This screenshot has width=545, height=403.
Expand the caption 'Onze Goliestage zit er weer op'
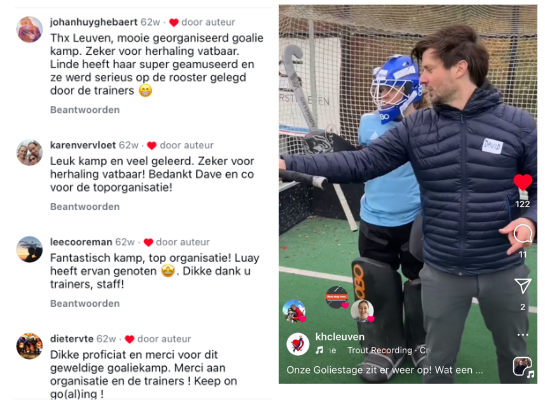(384, 370)
